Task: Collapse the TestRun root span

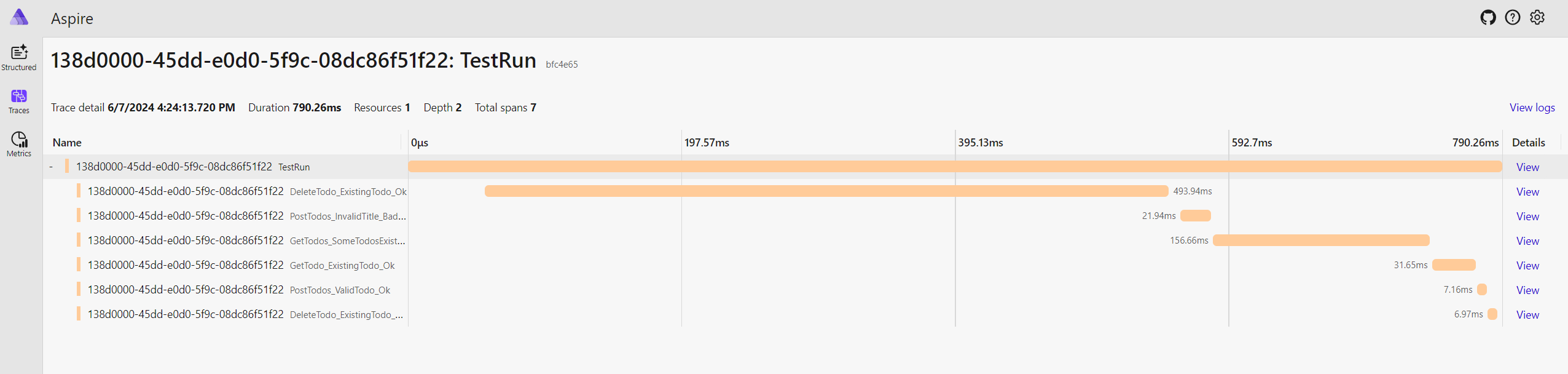Action: pyautogui.click(x=51, y=167)
